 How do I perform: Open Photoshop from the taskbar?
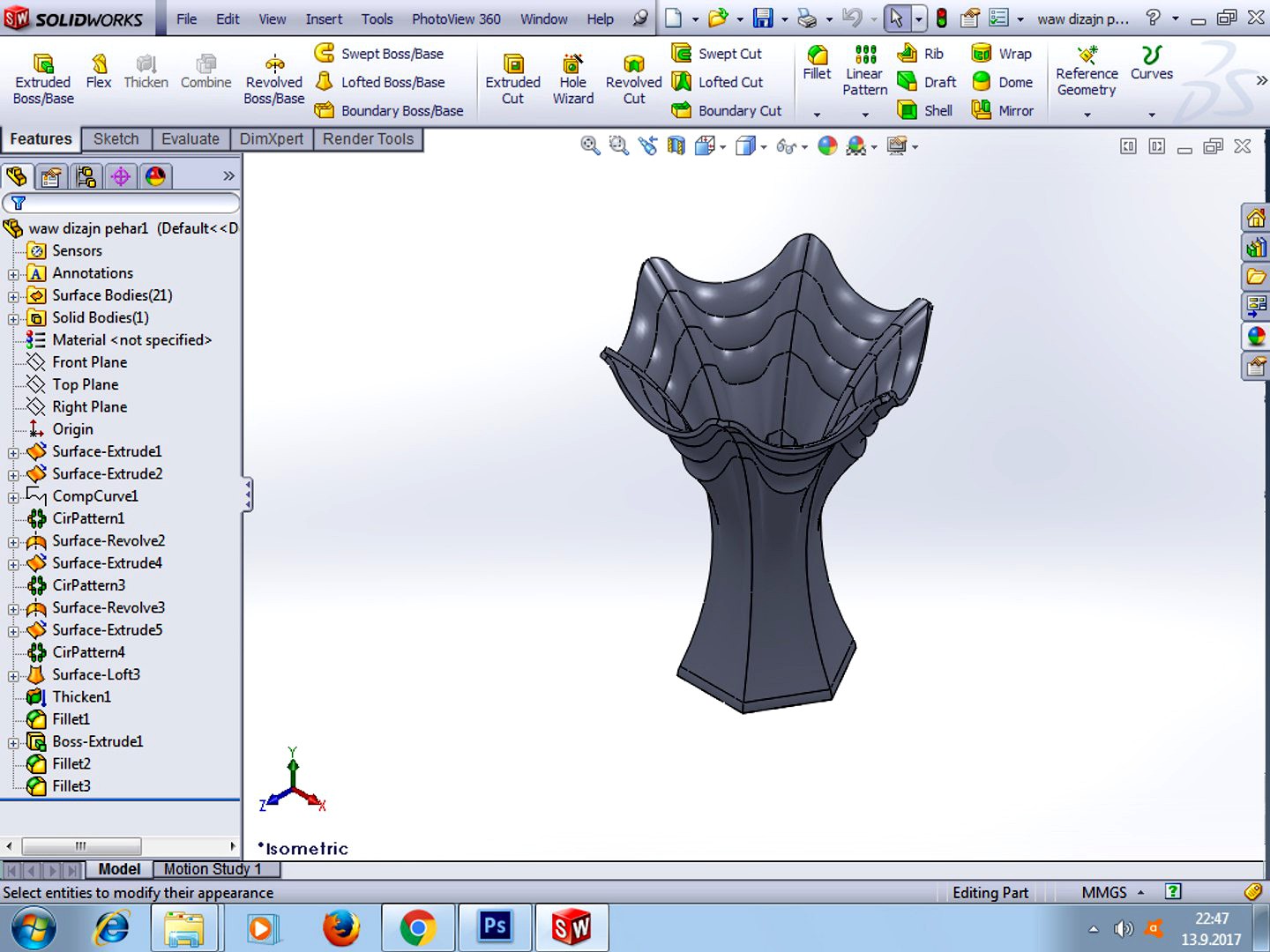point(495,927)
